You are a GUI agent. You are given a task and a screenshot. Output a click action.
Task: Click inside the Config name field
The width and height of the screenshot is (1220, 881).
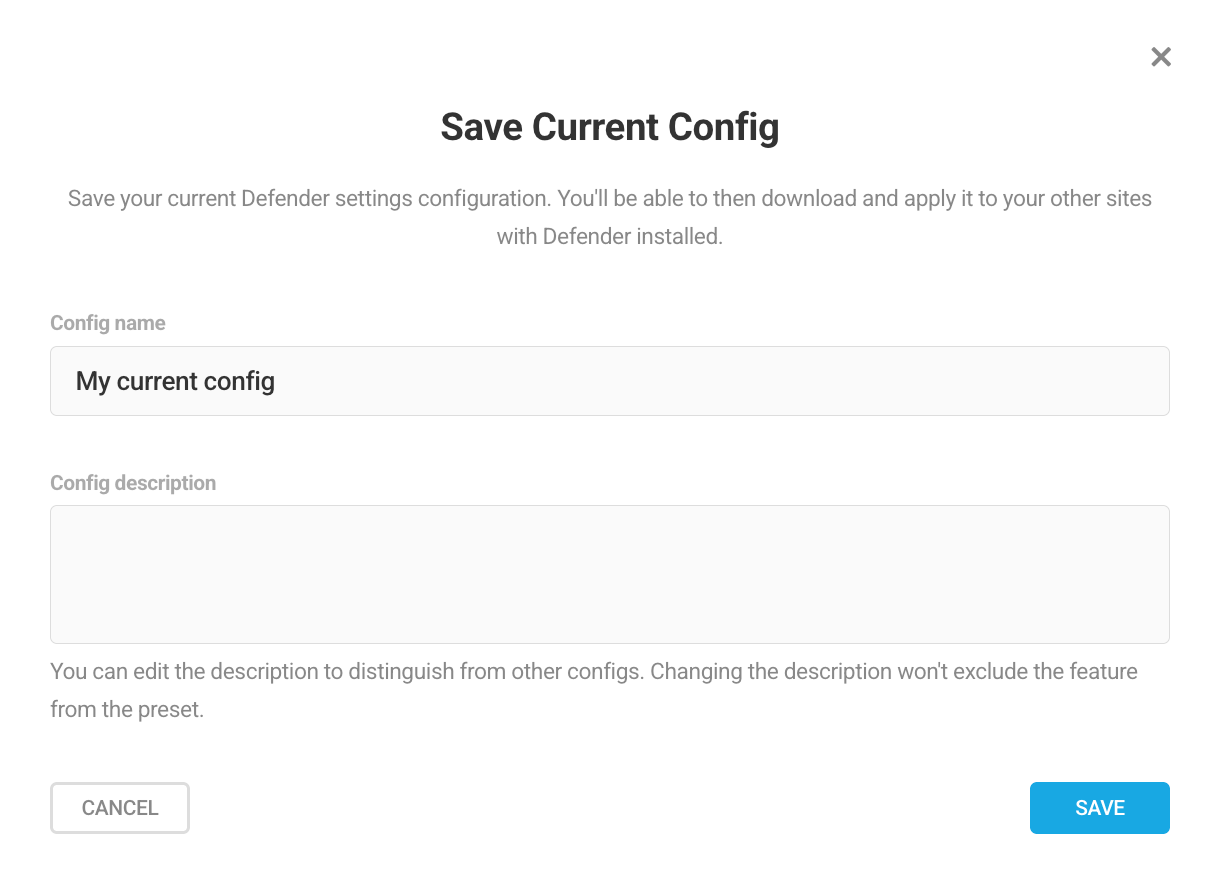click(610, 381)
